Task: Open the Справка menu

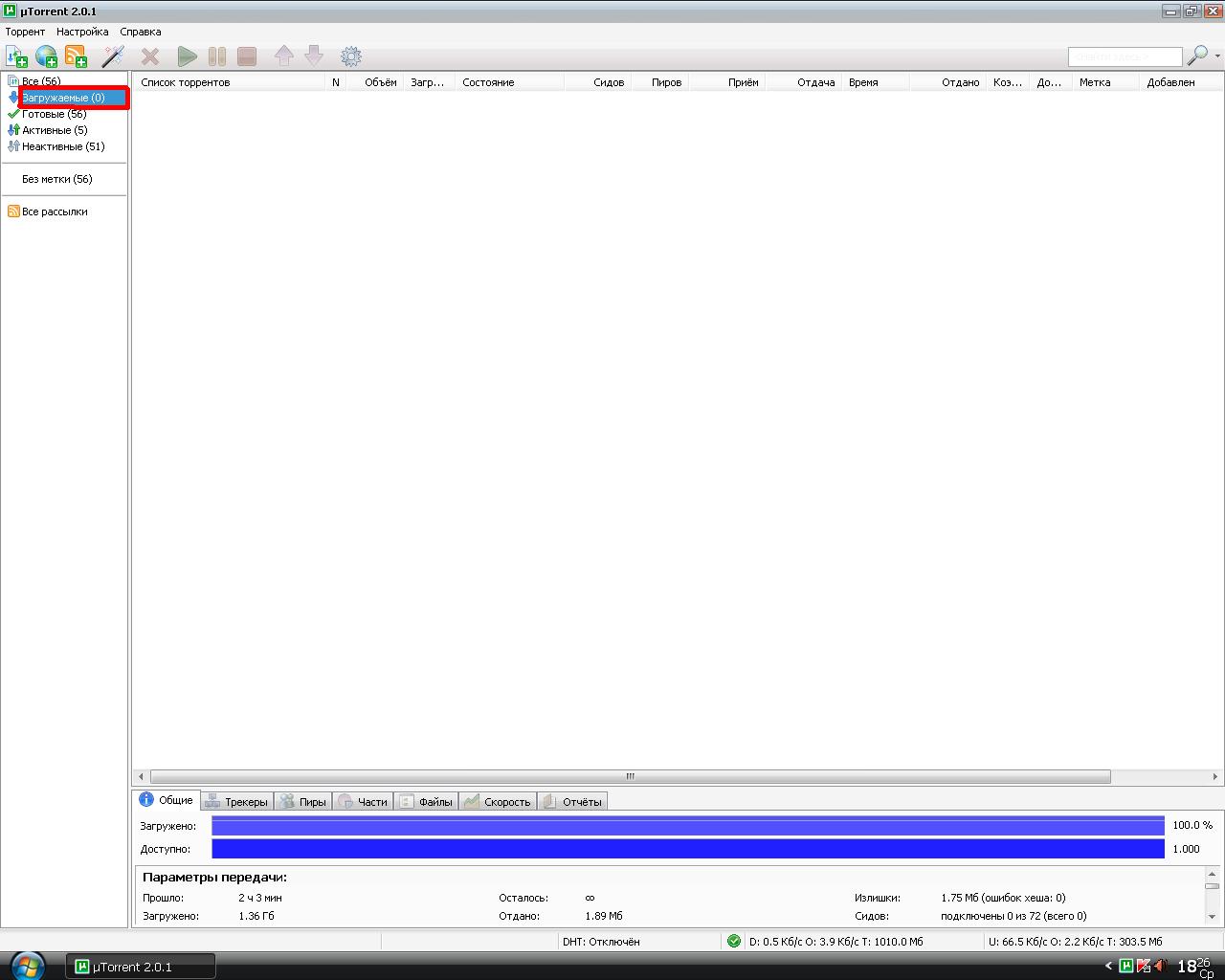Action: pyautogui.click(x=141, y=32)
